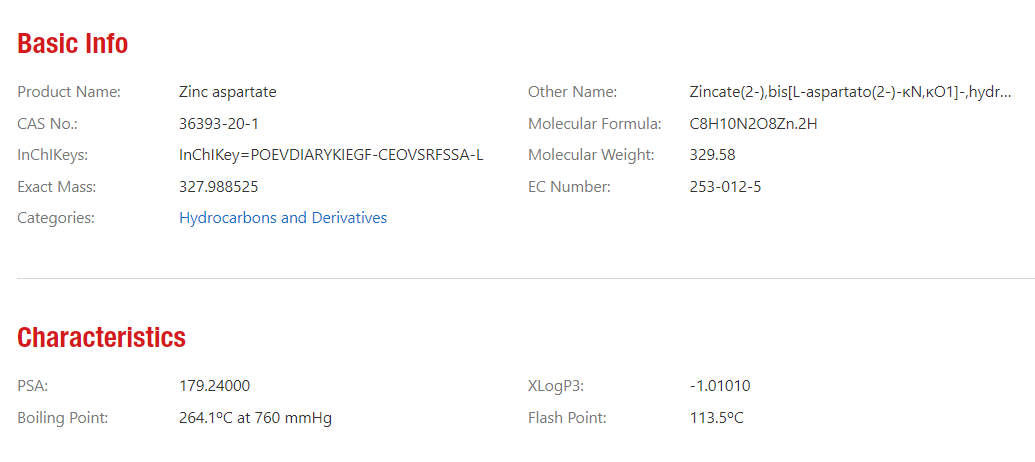
Task: Click the EC number 253-012-5
Action: [725, 187]
